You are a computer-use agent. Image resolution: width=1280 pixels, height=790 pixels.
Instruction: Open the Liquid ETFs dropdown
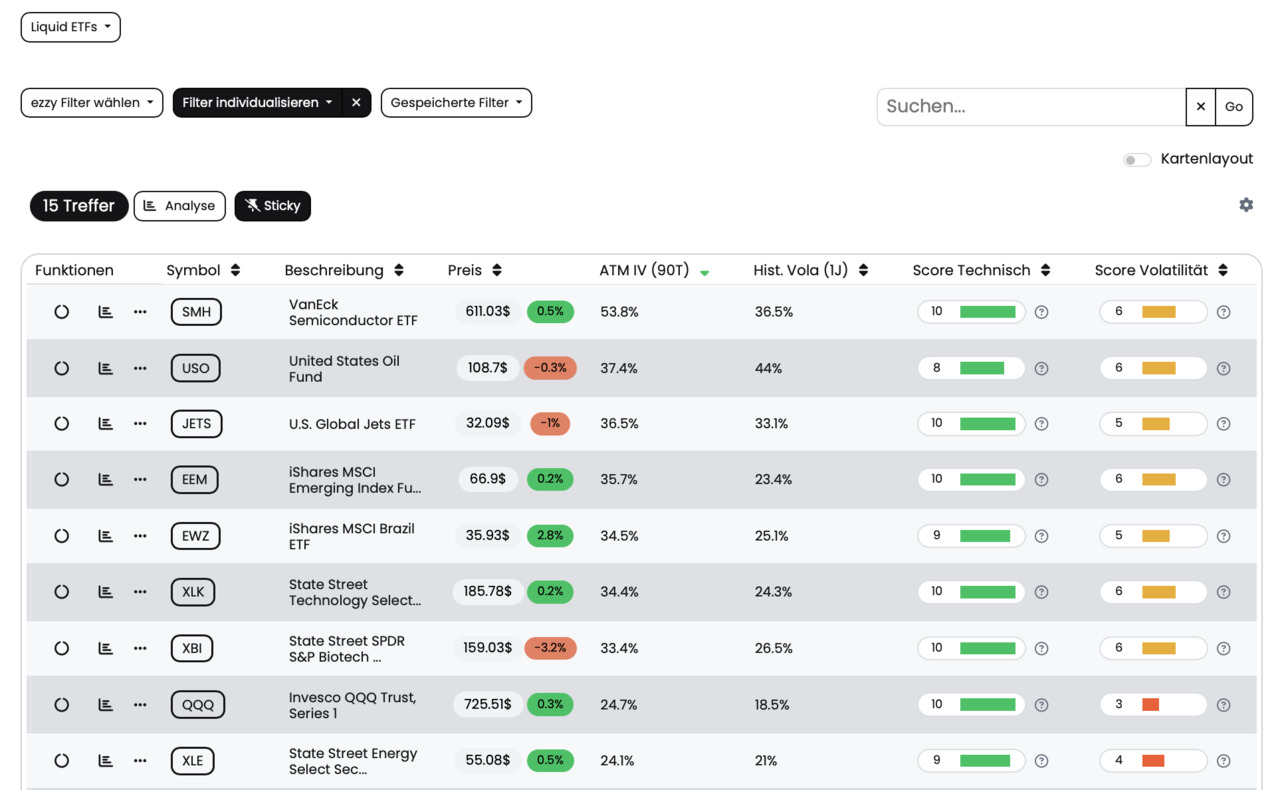pos(71,27)
